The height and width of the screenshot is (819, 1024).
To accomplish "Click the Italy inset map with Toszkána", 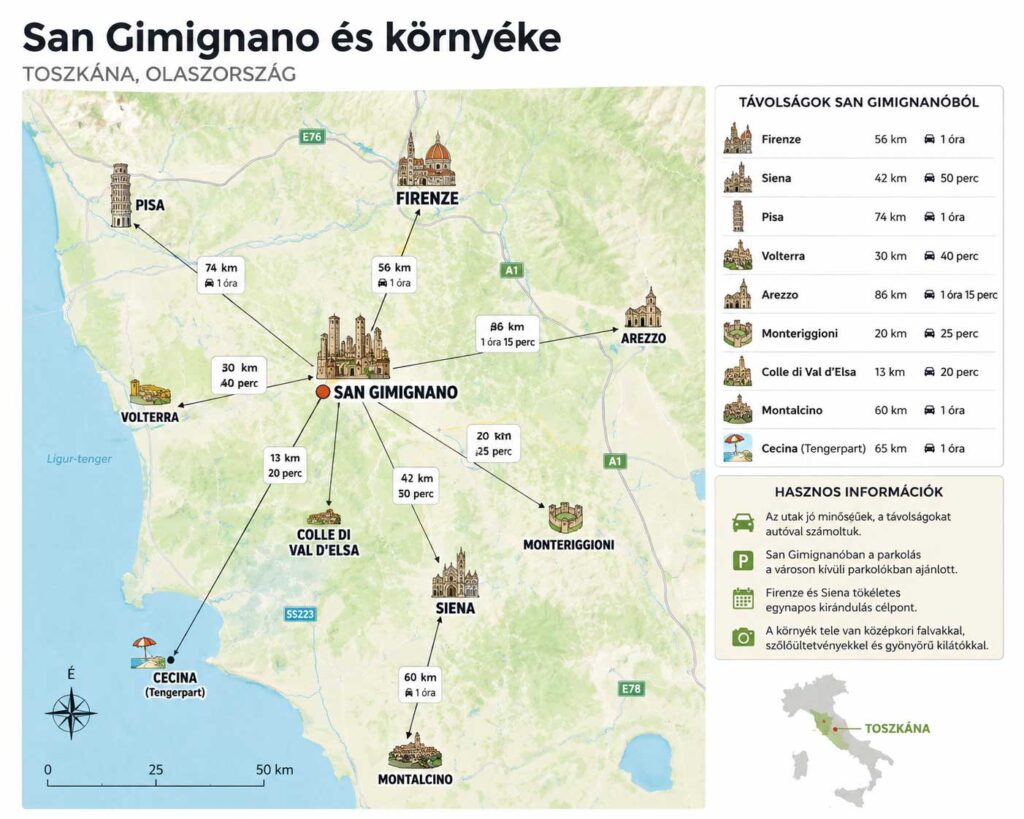I will tap(837, 741).
